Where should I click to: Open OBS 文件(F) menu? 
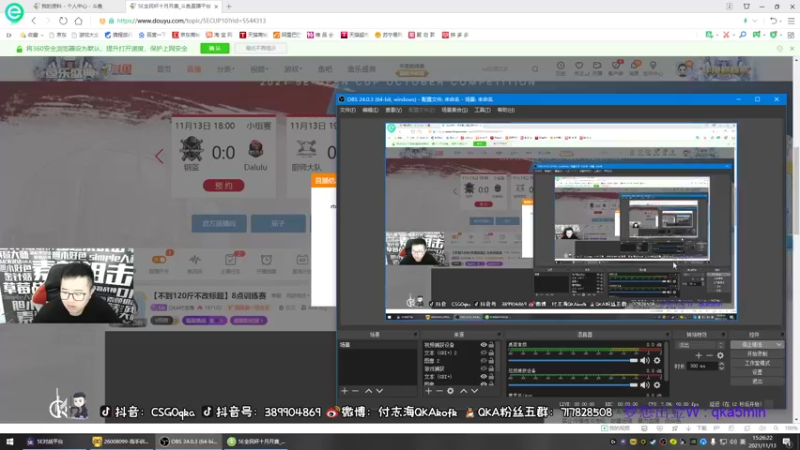pyautogui.click(x=347, y=110)
